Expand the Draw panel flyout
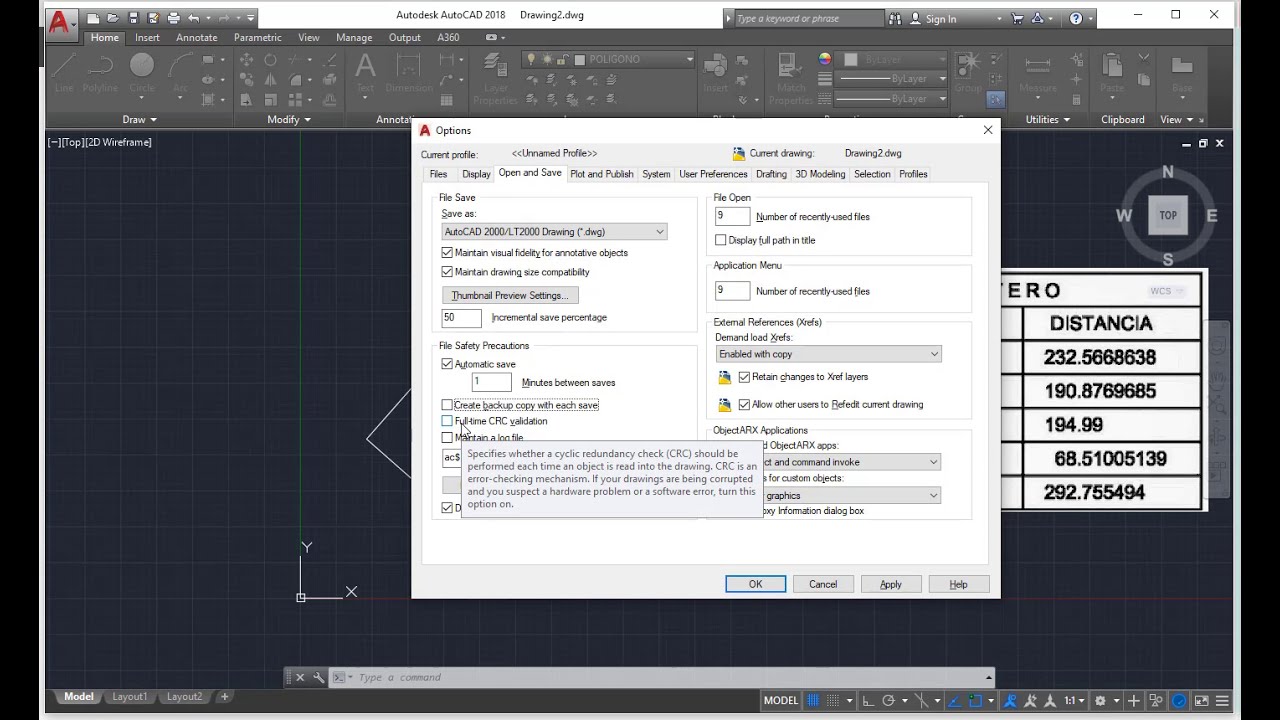This screenshot has width=1280, height=720. (139, 120)
